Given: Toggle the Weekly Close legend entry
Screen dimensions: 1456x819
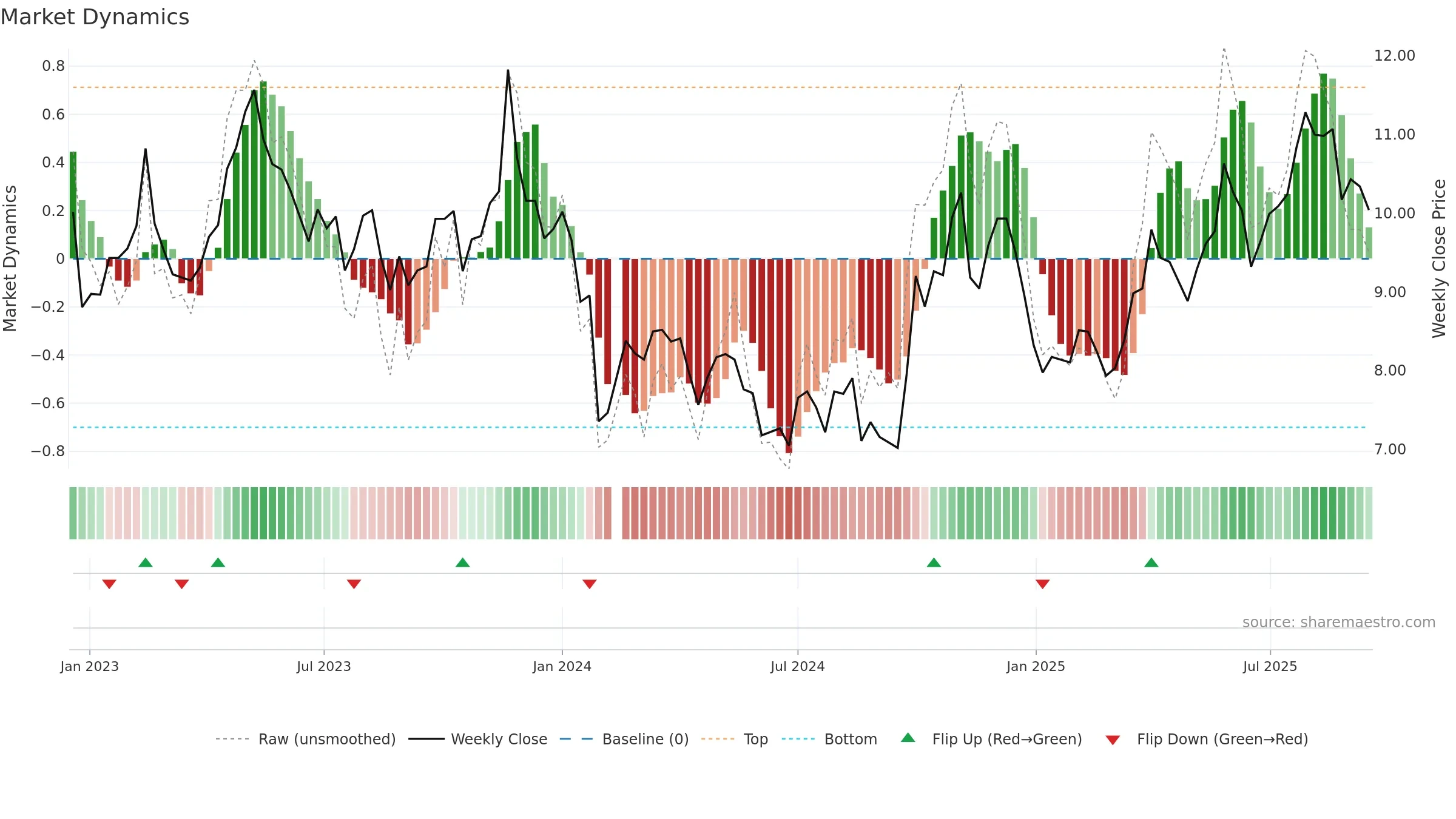Looking at the screenshot, I should (x=477, y=739).
